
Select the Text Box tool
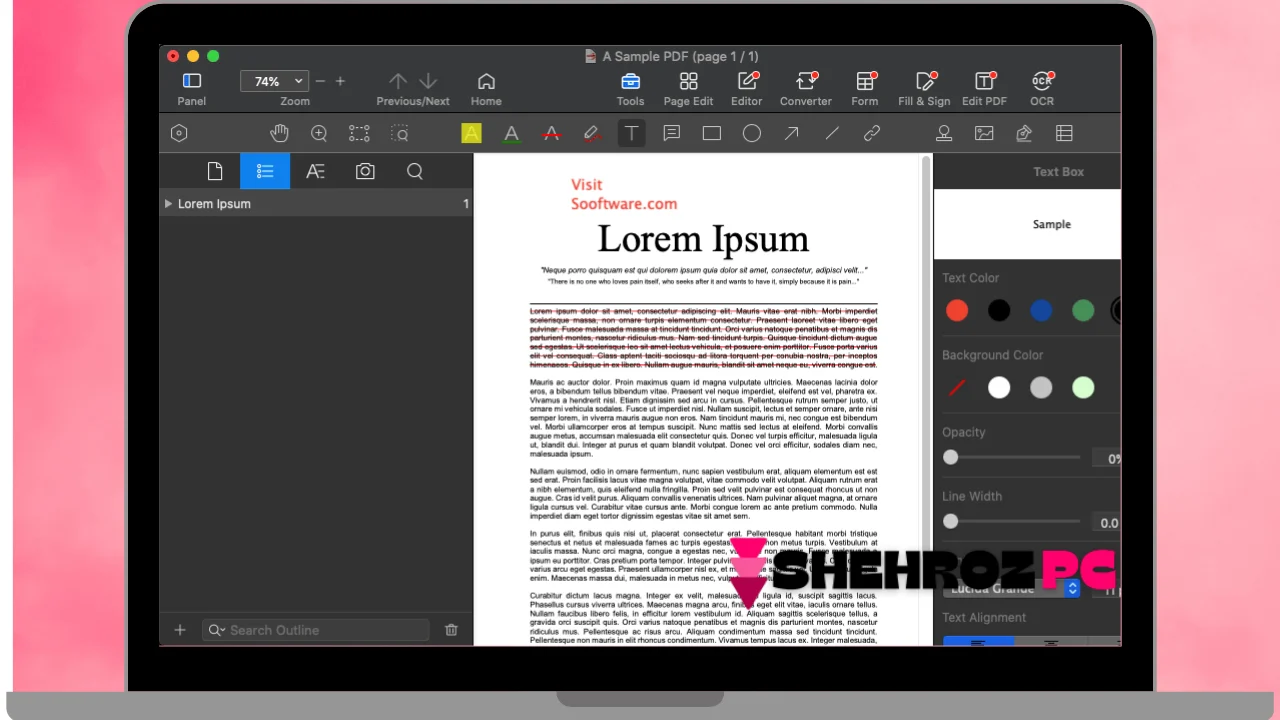click(x=631, y=133)
